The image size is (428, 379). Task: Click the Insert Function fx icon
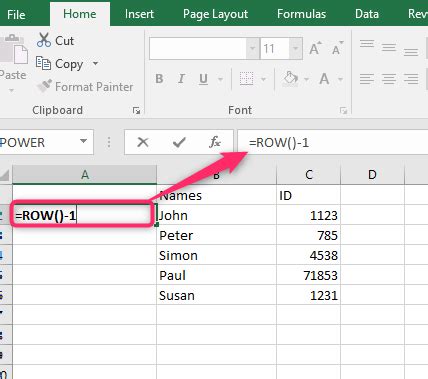point(215,142)
